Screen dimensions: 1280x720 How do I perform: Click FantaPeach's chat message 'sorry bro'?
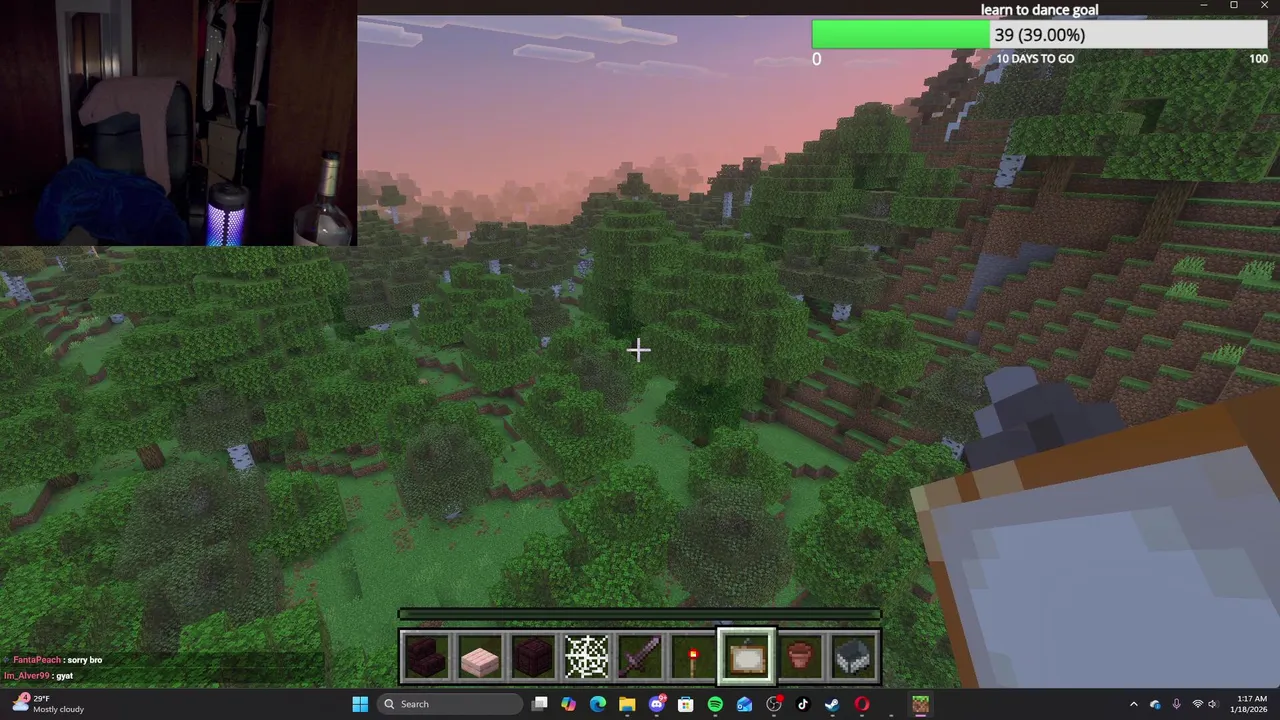[58, 660]
